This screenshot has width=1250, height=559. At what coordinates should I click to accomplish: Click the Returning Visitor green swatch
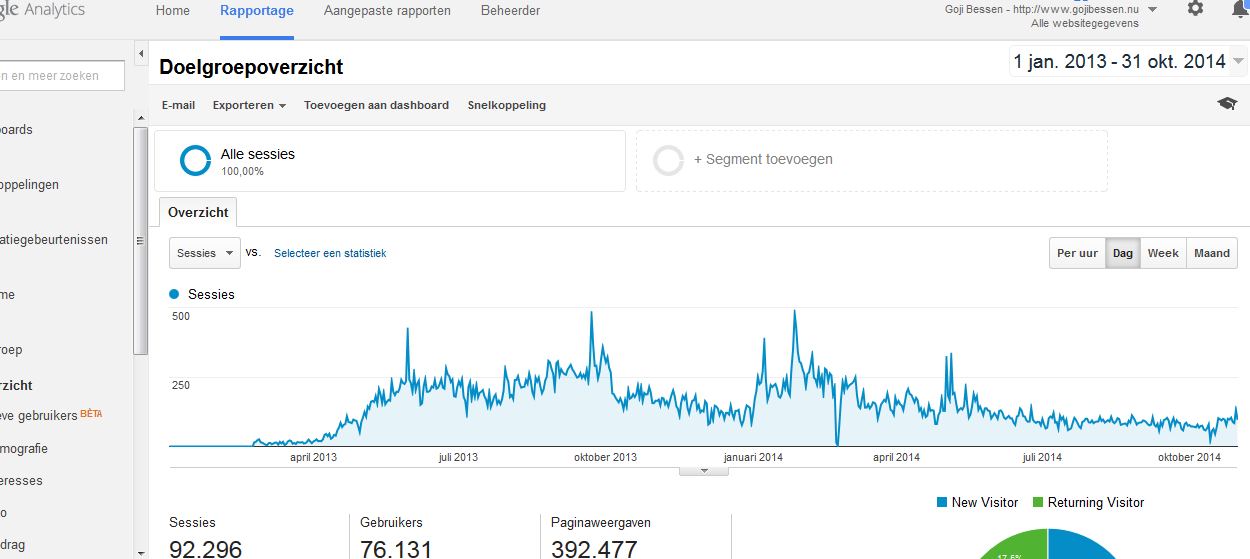point(1038,502)
